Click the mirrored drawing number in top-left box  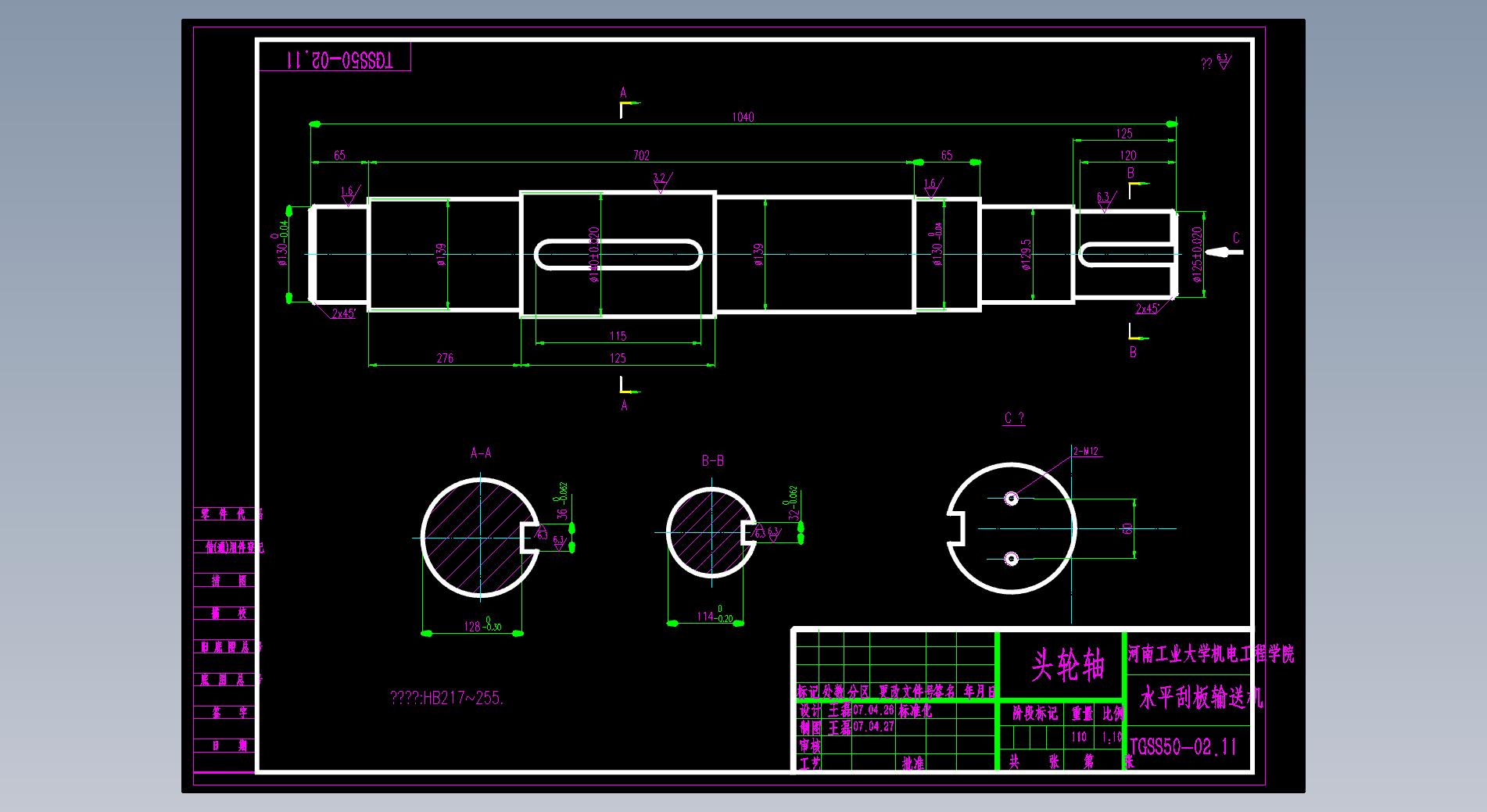pyautogui.click(x=338, y=59)
